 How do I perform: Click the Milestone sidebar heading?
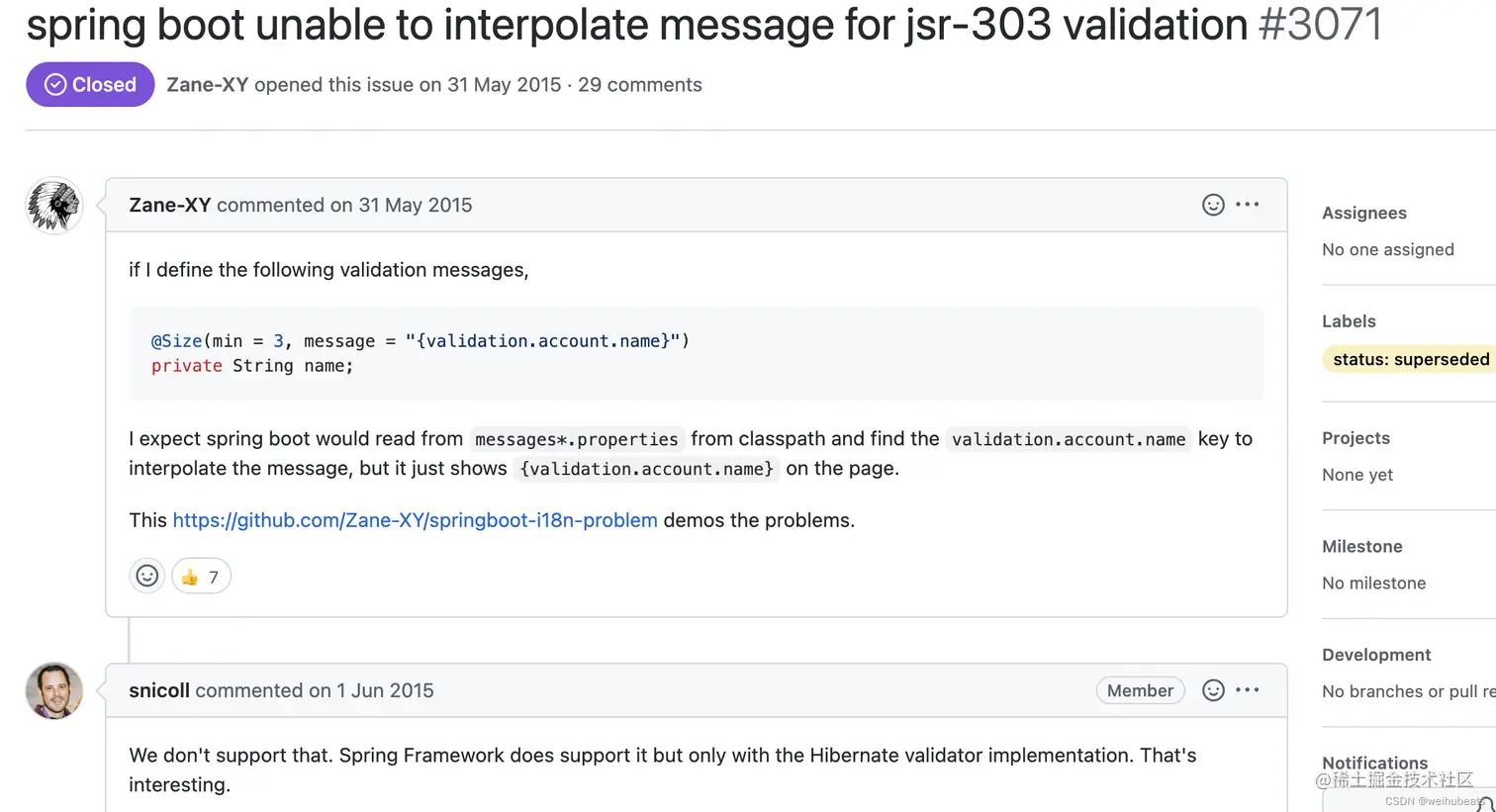click(x=1362, y=546)
